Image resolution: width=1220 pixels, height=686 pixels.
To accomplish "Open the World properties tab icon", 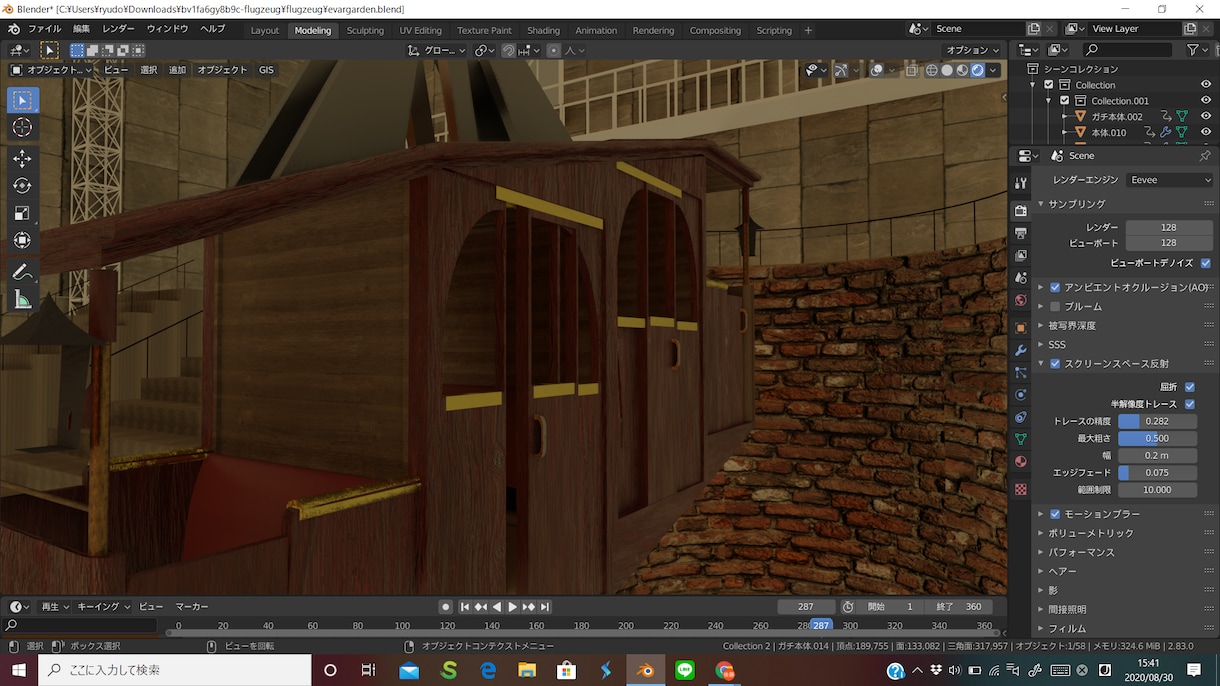I will pyautogui.click(x=1020, y=300).
